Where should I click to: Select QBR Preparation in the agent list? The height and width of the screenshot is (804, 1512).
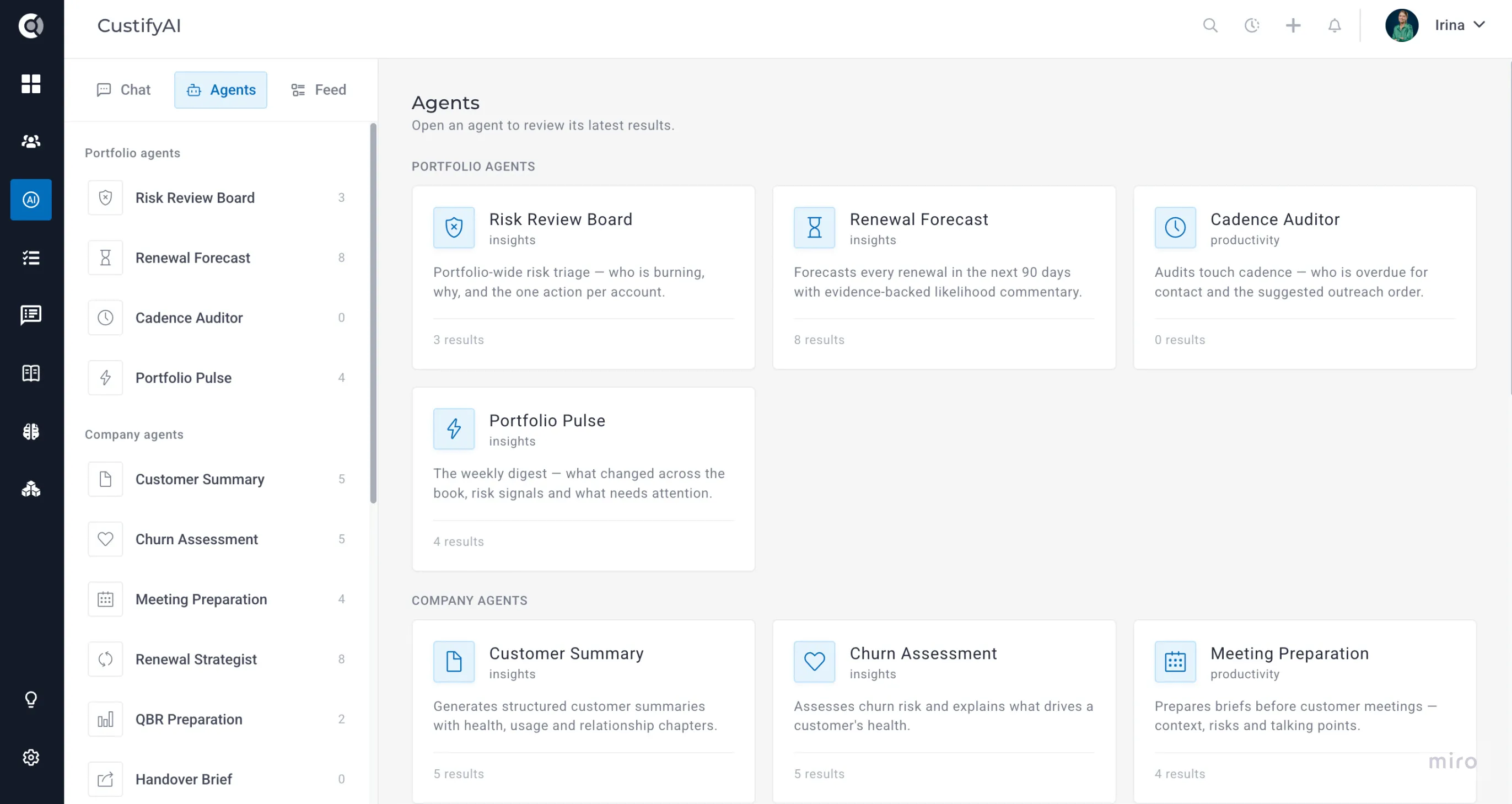pyautogui.click(x=217, y=720)
